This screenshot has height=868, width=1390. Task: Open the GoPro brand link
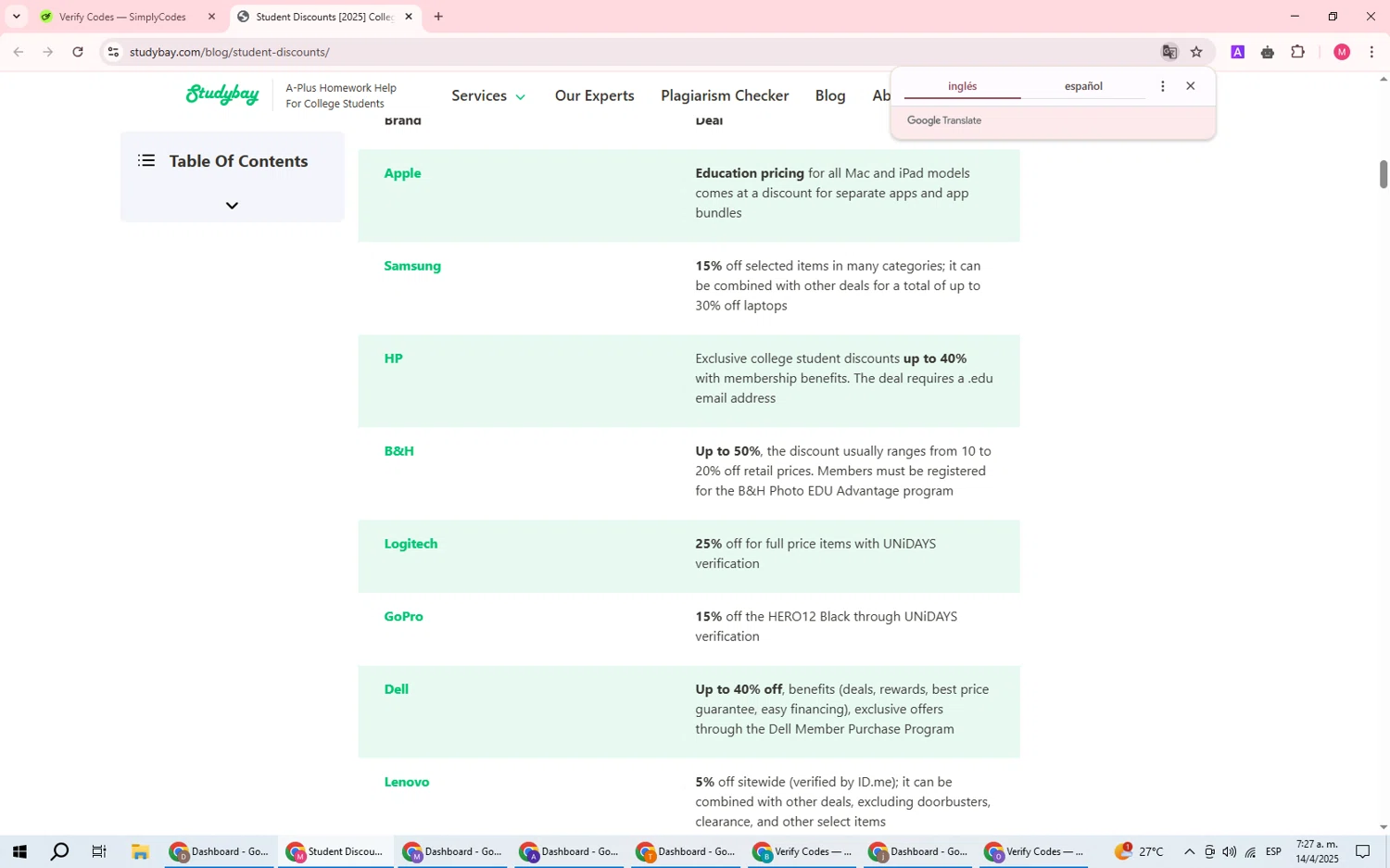404,616
